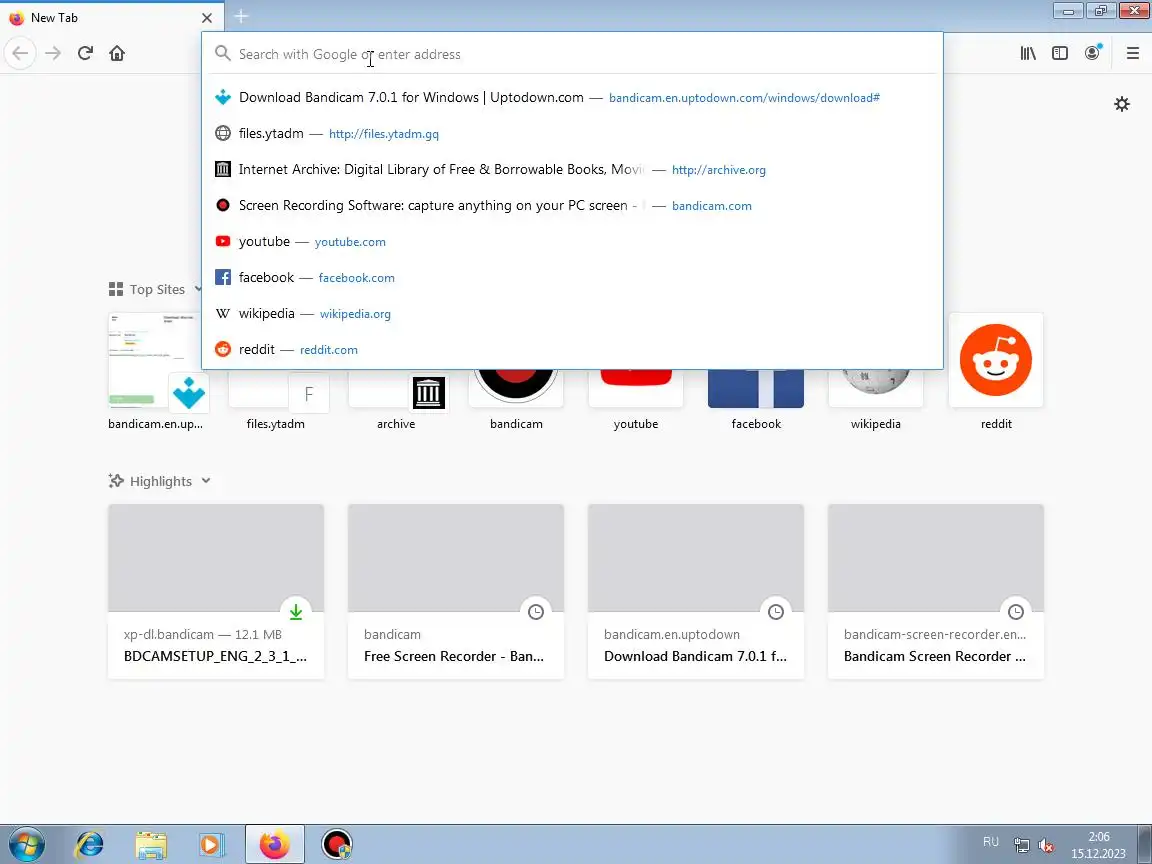Collapse the Highlights section
Screen dimensions: 1152x864
(x=206, y=480)
